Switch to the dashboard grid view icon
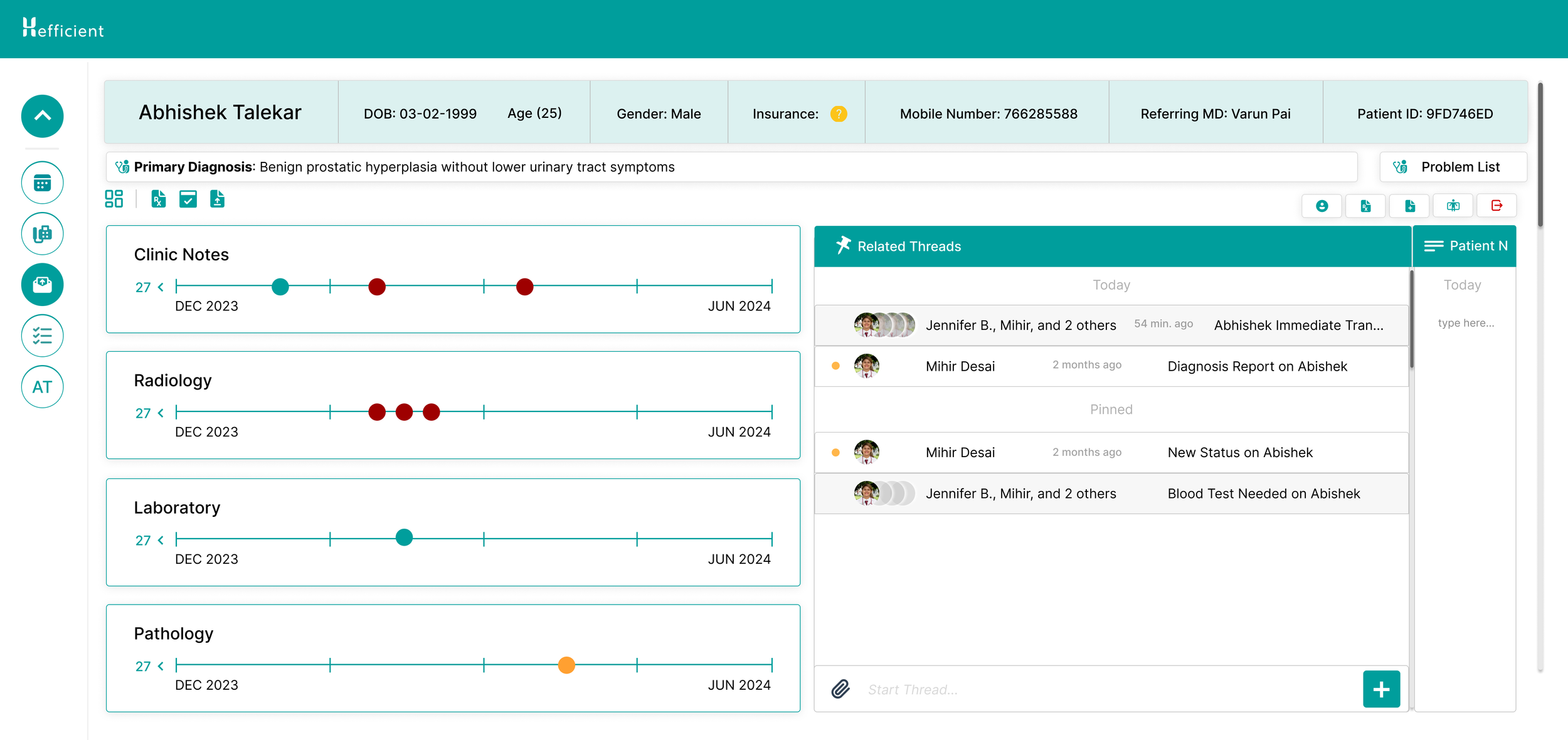The height and width of the screenshot is (740, 1568). (x=114, y=199)
